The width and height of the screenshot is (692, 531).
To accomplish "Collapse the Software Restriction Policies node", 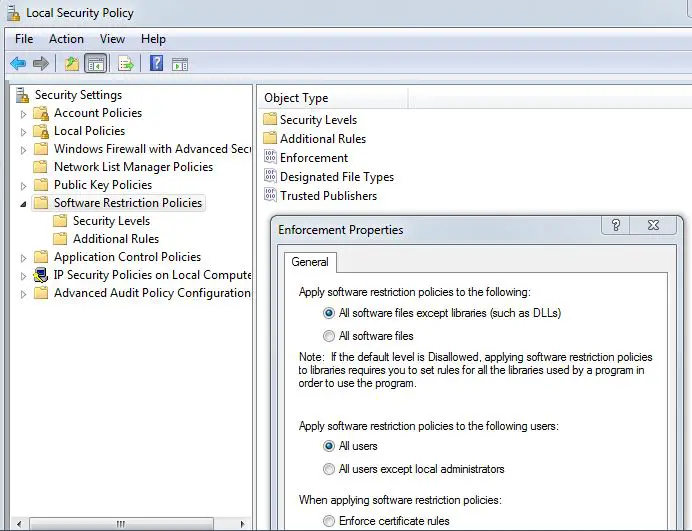I will (23, 204).
